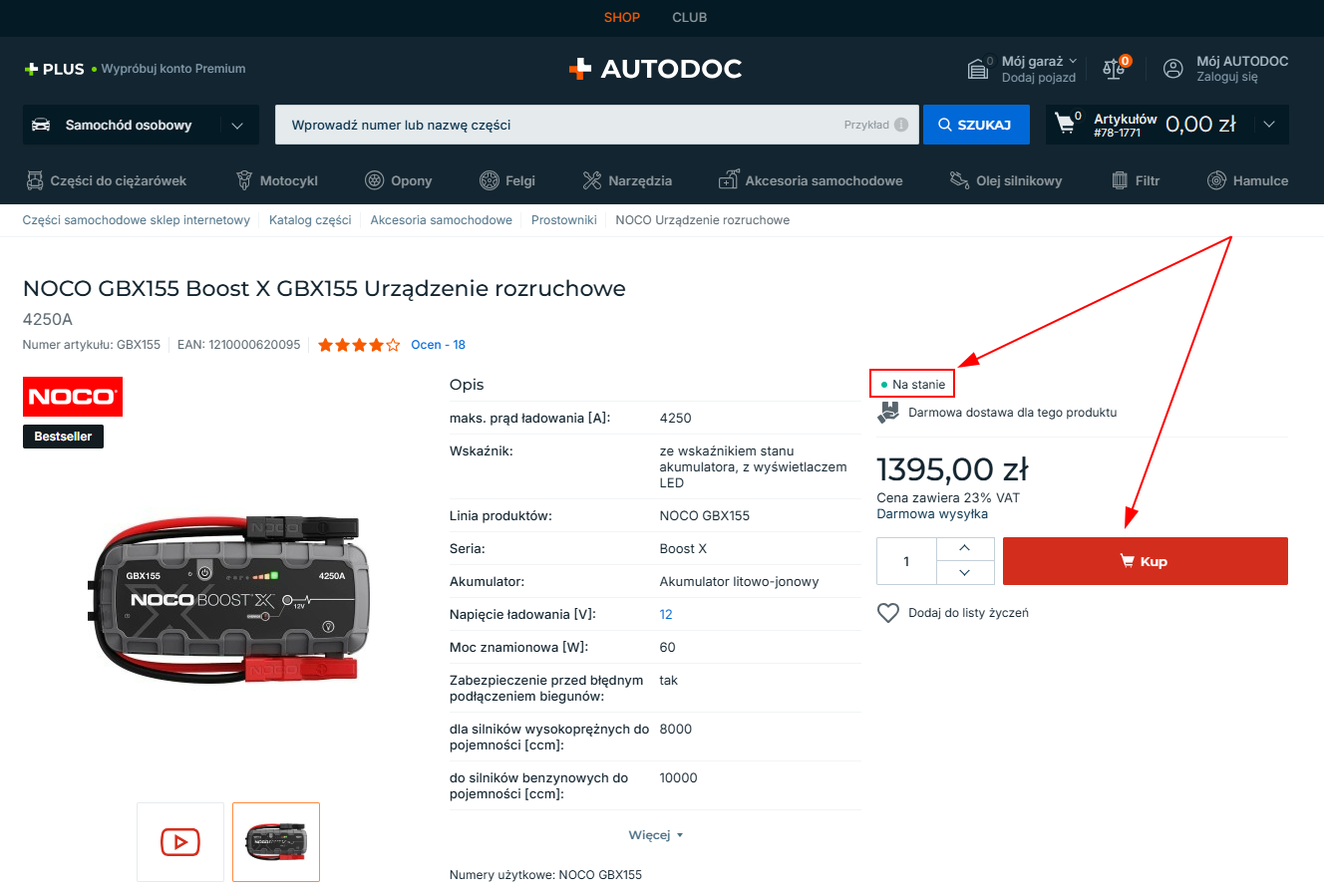Go to Części samochodowe sklep internetowy breadcrumb

pos(137,220)
